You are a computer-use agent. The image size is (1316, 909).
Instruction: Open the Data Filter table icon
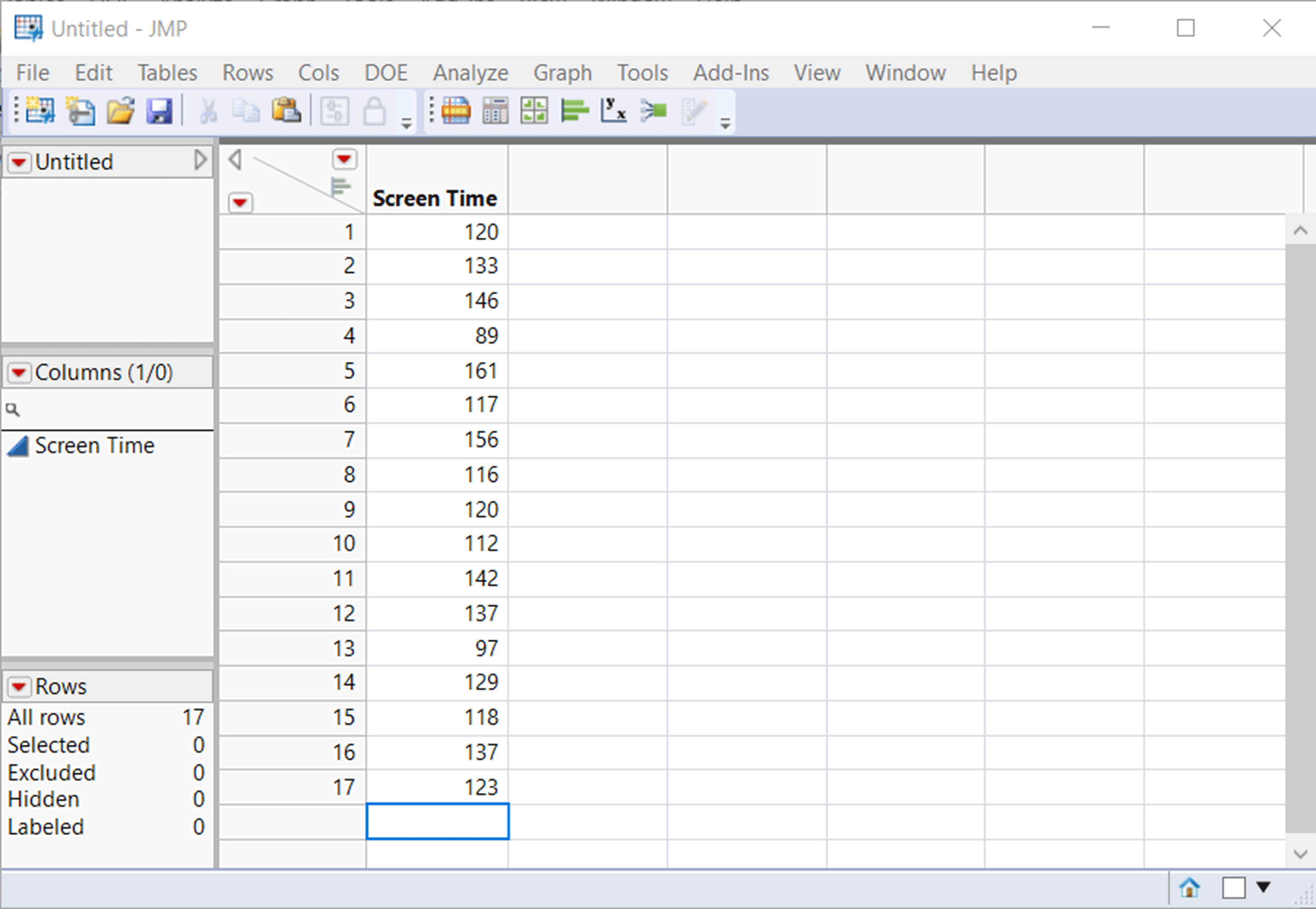coord(456,110)
